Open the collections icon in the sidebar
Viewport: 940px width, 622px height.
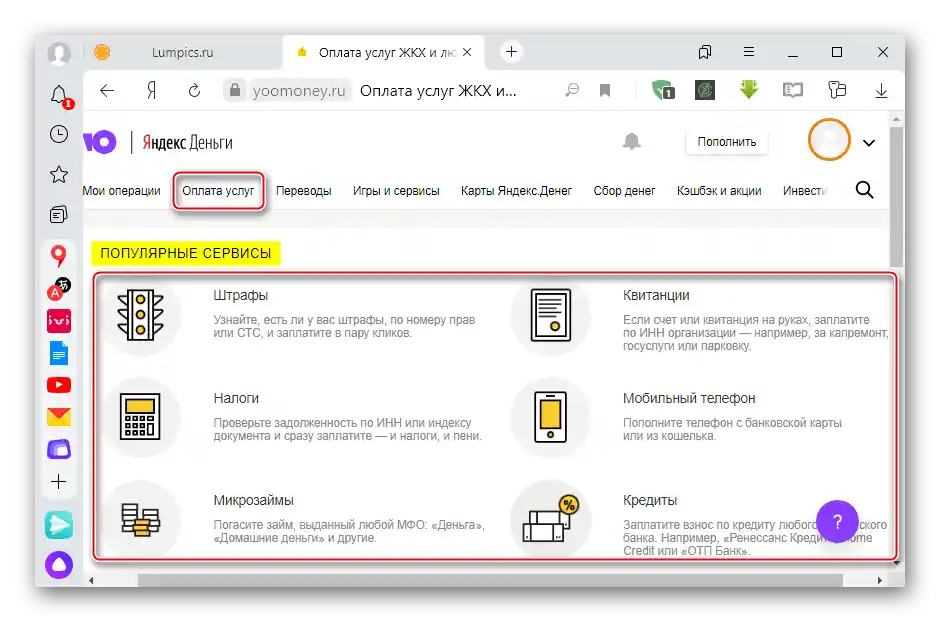coord(59,215)
